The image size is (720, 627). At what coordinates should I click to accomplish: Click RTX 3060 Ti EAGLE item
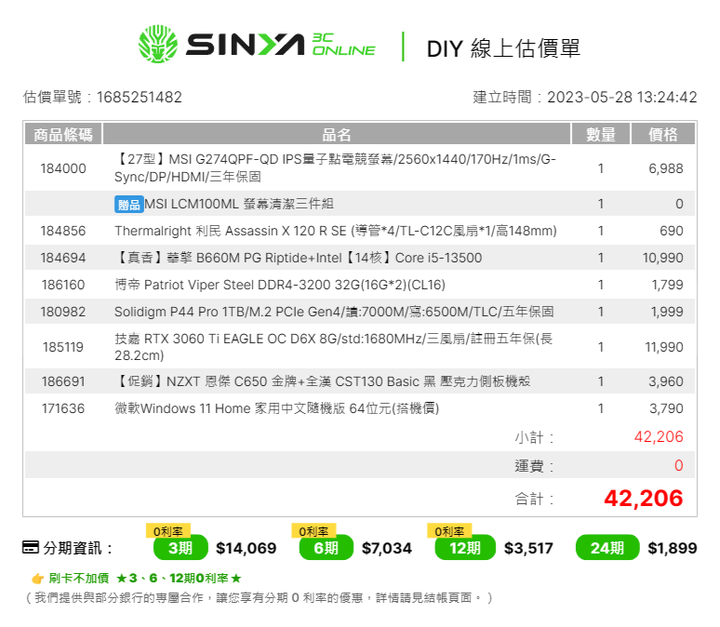tap(333, 347)
